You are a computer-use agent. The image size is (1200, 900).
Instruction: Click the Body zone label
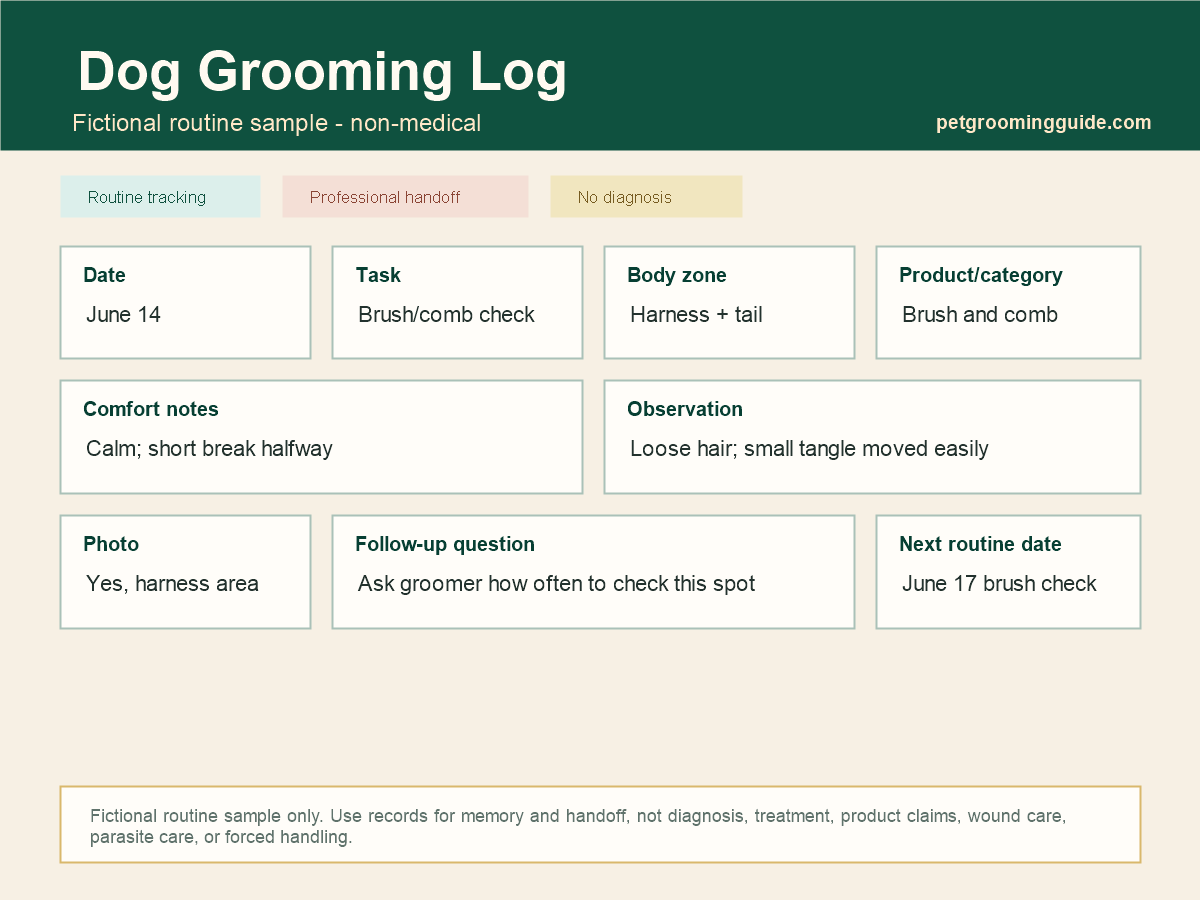point(677,275)
